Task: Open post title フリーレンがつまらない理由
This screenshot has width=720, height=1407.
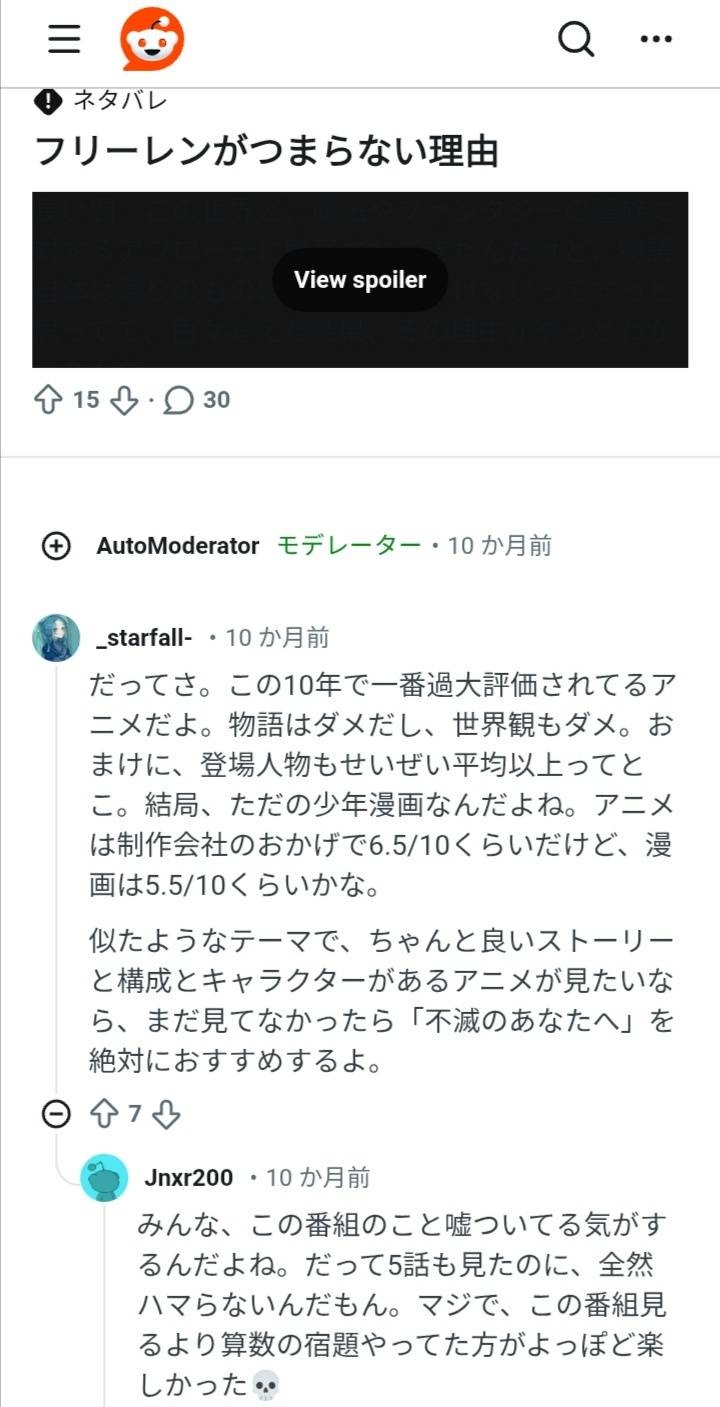Action: click(266, 152)
